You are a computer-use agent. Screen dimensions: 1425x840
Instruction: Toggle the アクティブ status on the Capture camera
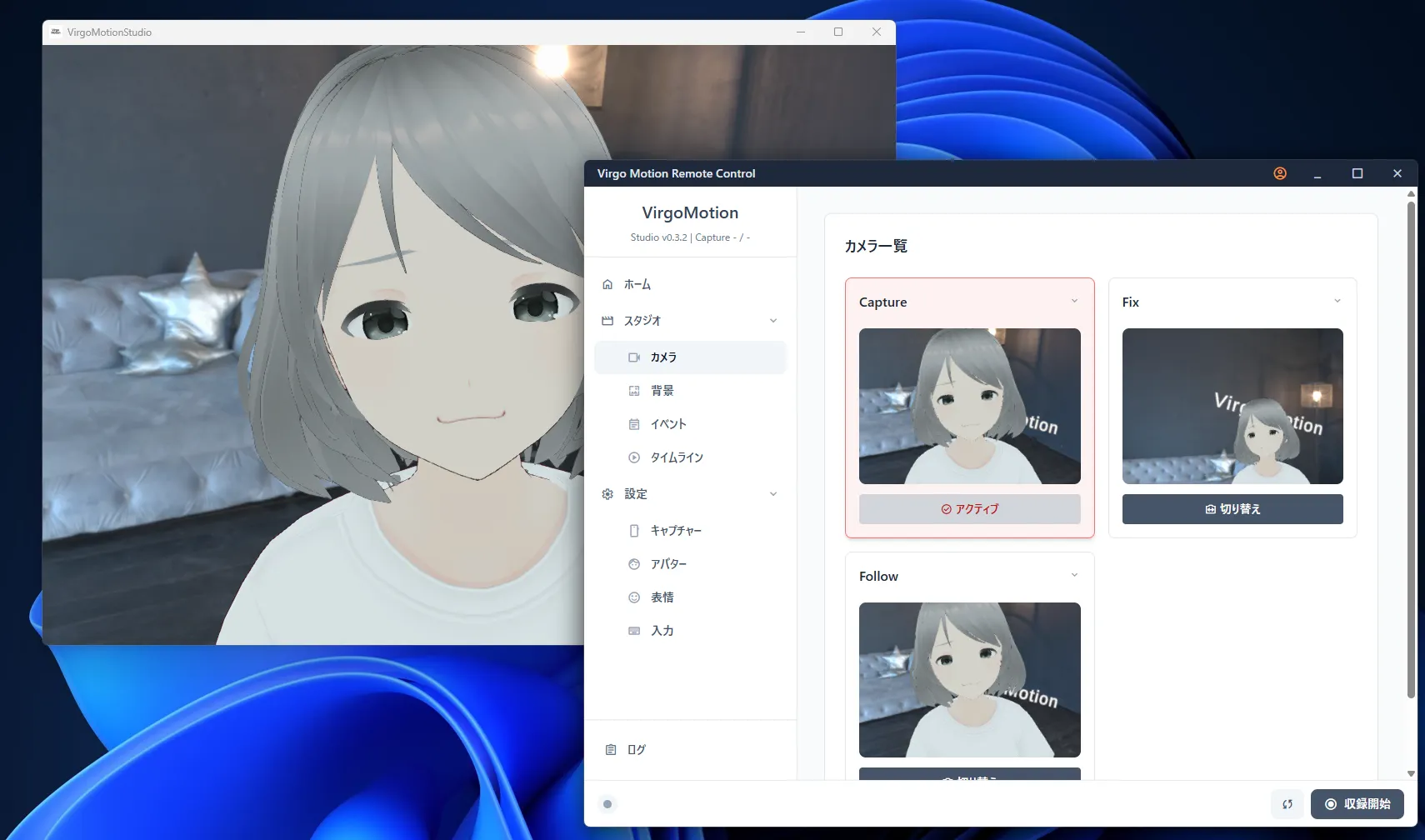tap(969, 508)
